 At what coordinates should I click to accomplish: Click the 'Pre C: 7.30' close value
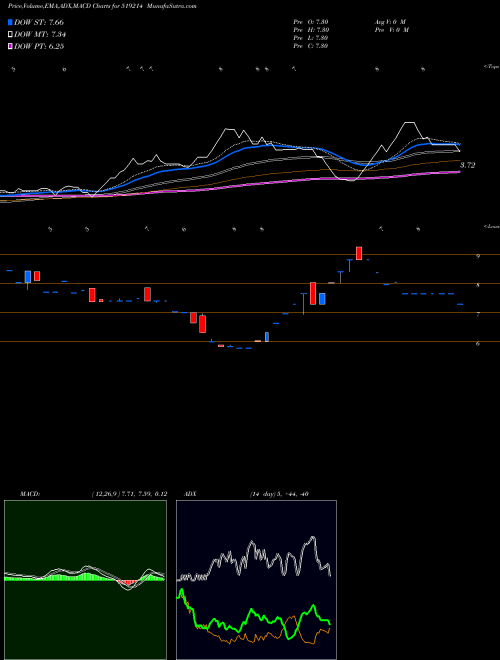point(311,46)
